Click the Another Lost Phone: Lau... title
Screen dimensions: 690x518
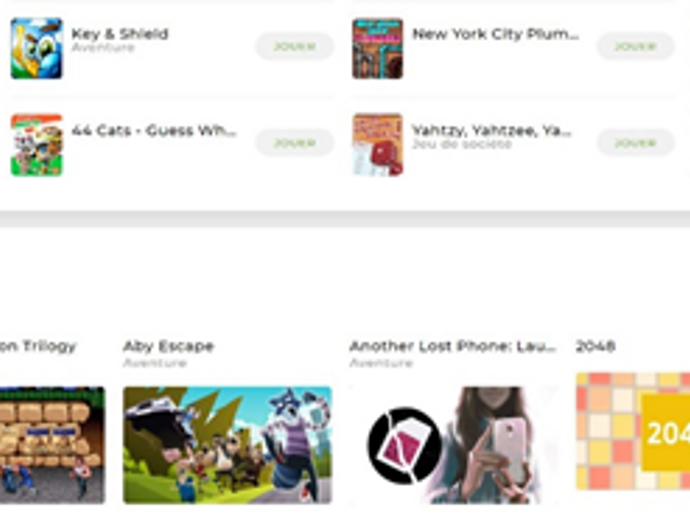point(453,346)
